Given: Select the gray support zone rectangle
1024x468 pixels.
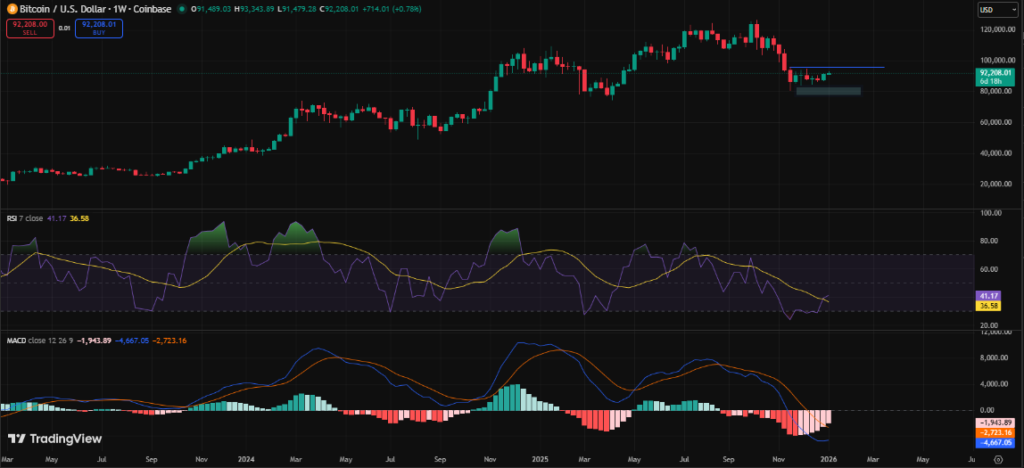Looking at the screenshot, I should 828,91.
